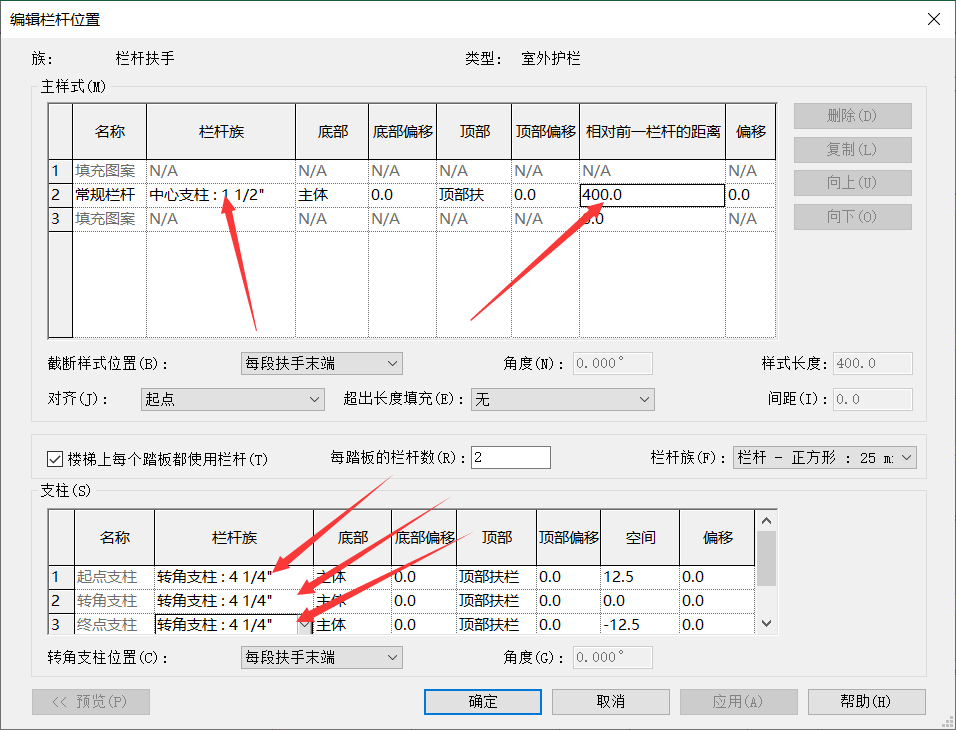Open the 超出长度填充 dropdown

pos(561,400)
